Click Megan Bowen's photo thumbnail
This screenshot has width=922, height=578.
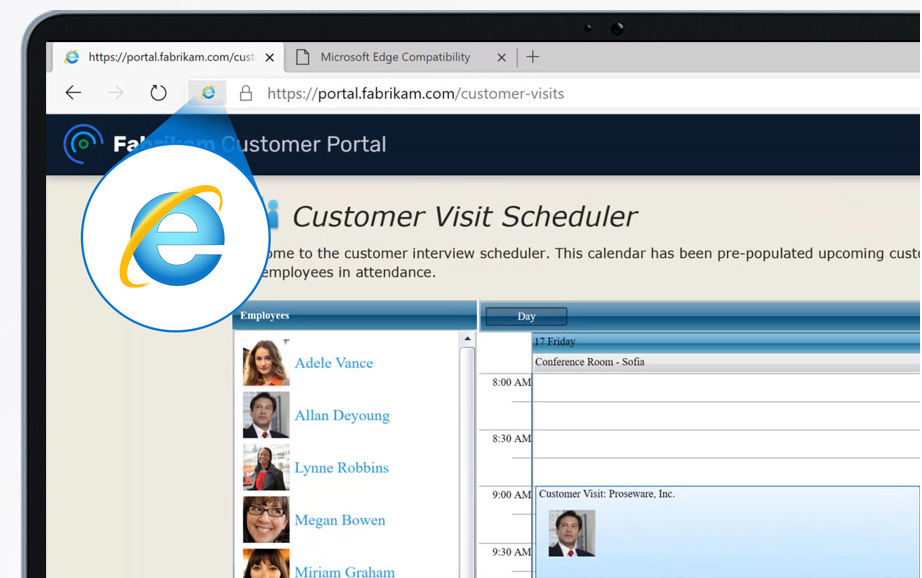[x=266, y=520]
